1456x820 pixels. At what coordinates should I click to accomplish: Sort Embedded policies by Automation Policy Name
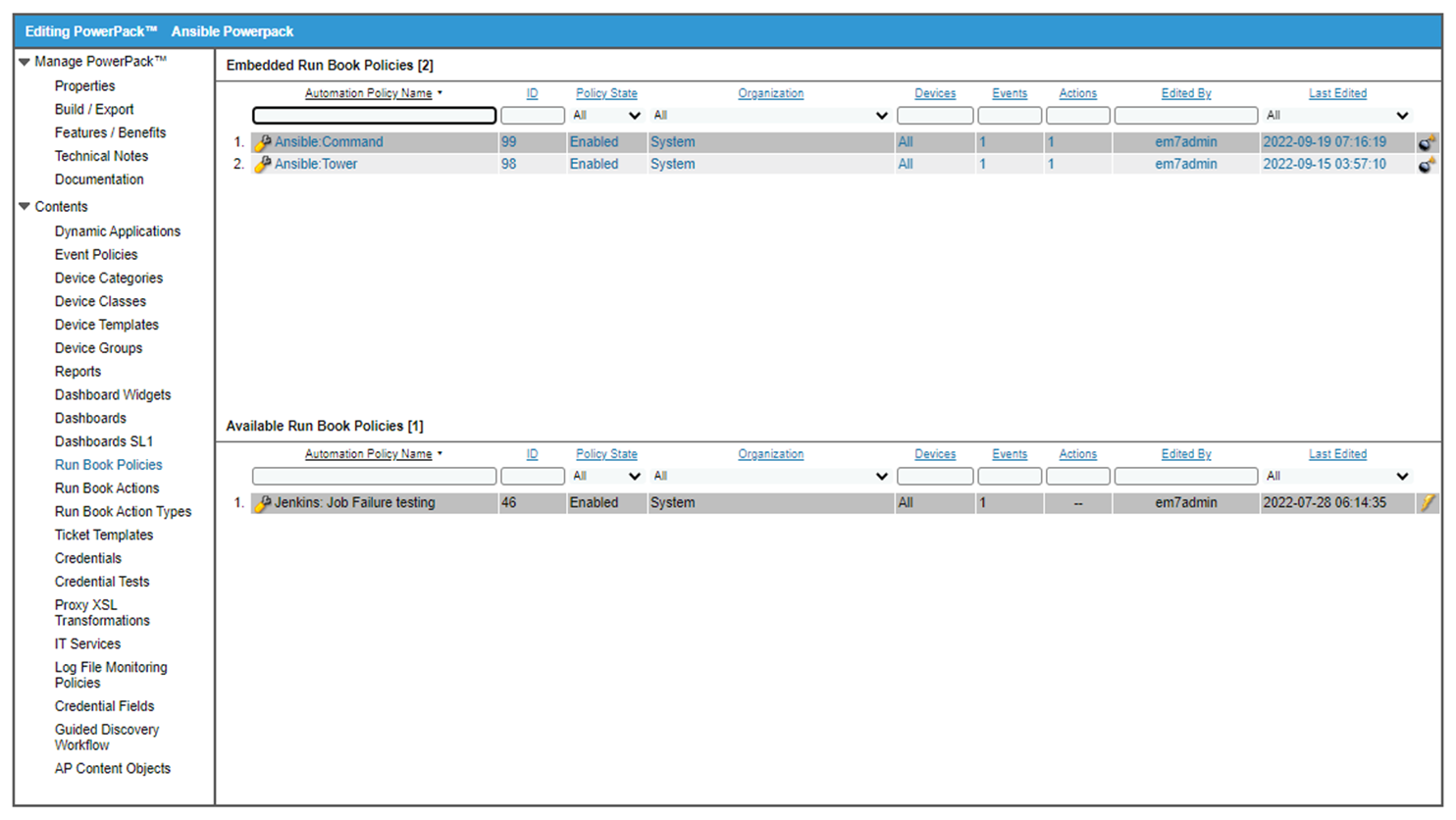368,94
